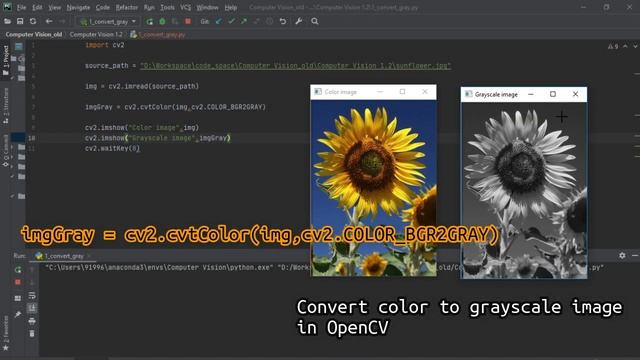Click the Clear All trash icon in Run panel

pyautogui.click(x=32, y=334)
